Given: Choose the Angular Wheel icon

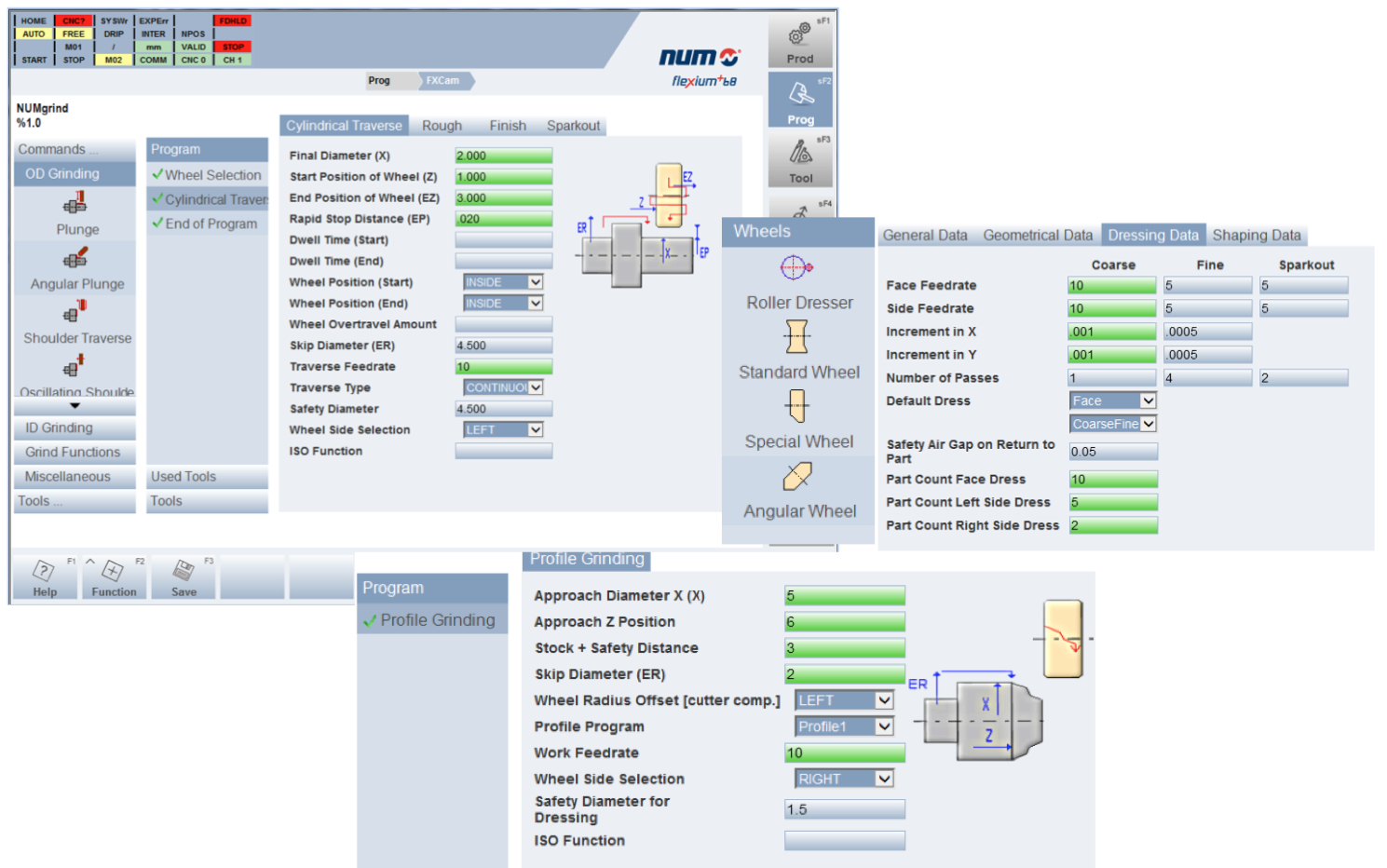Looking at the screenshot, I should pyautogui.click(x=796, y=476).
